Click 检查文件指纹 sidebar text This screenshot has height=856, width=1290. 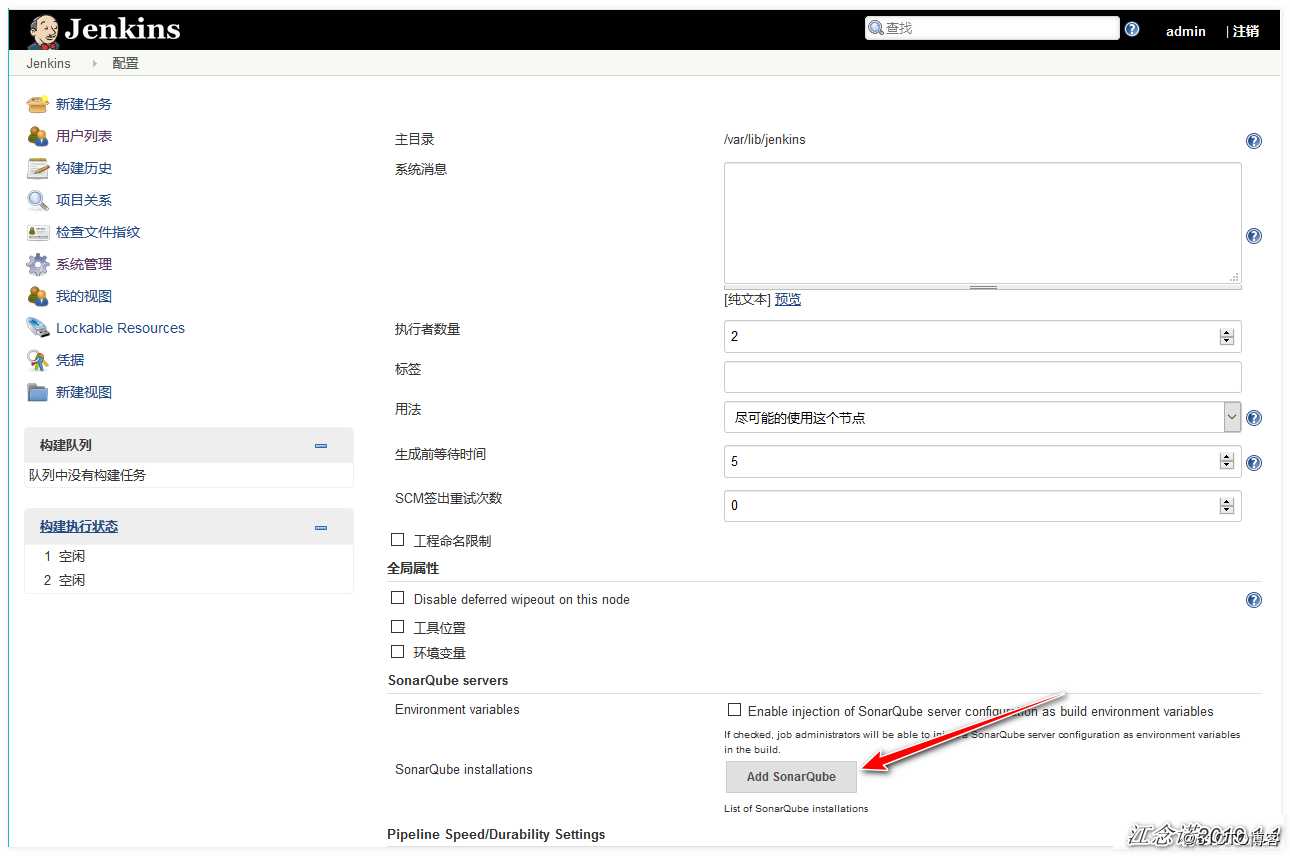(x=98, y=232)
